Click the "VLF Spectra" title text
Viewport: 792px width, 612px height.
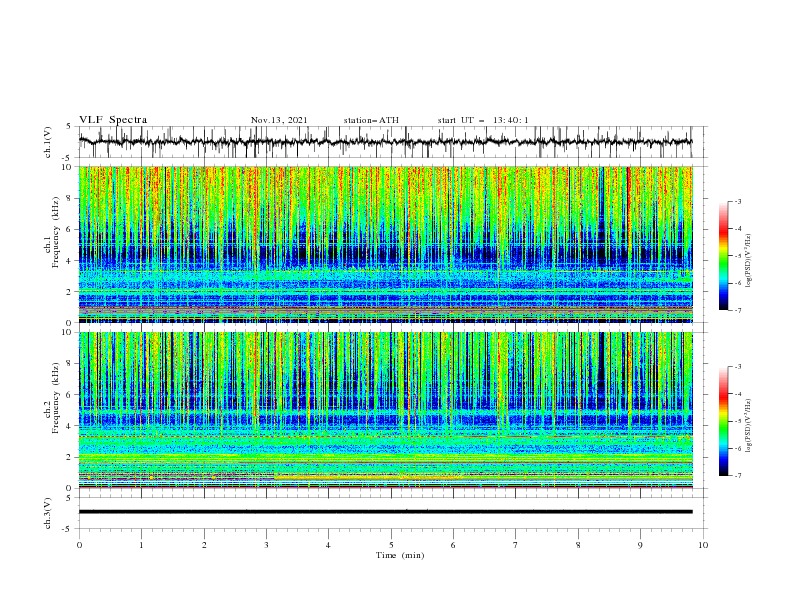113,120
